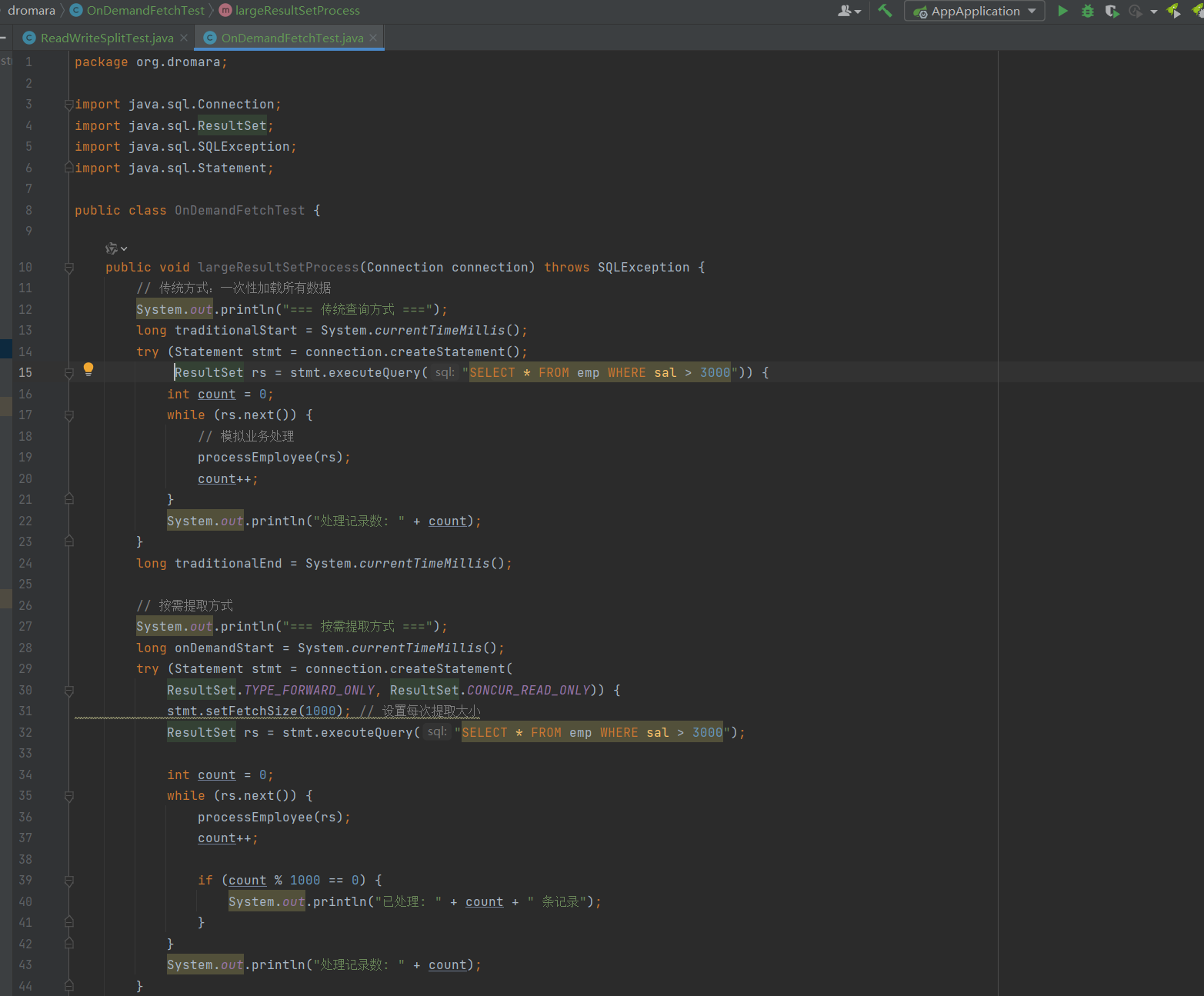This screenshot has width=1204, height=996.
Task: Click the green Run button
Action: click(1062, 11)
